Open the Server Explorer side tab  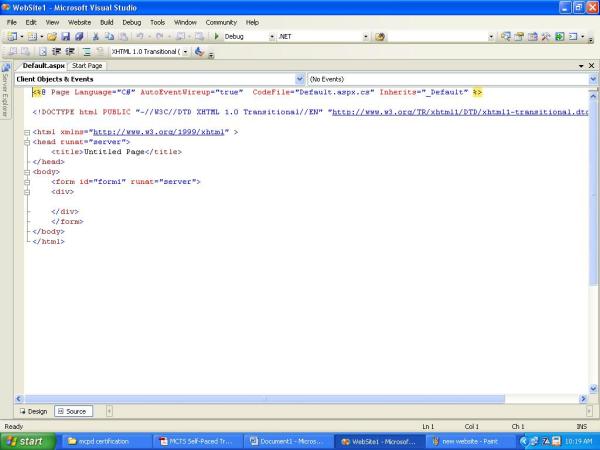coord(5,90)
